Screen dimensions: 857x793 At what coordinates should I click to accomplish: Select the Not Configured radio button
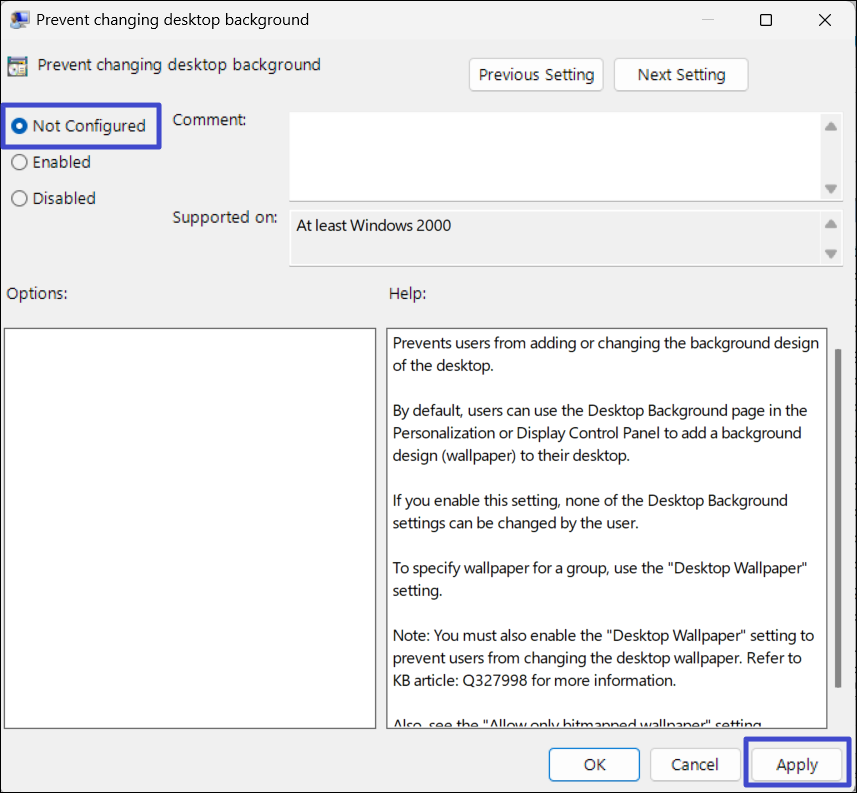[19, 126]
